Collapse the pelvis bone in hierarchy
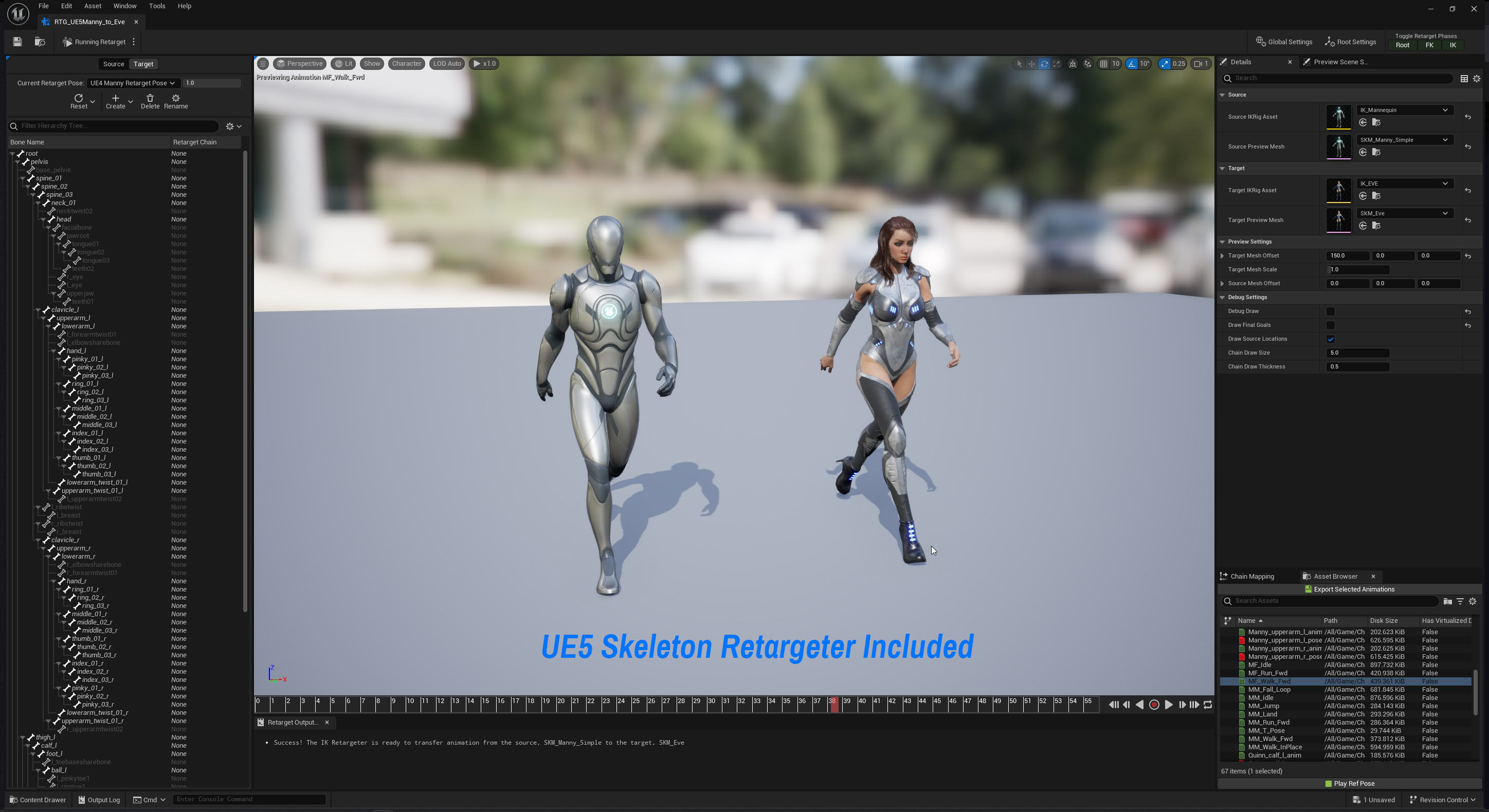 coord(18,162)
